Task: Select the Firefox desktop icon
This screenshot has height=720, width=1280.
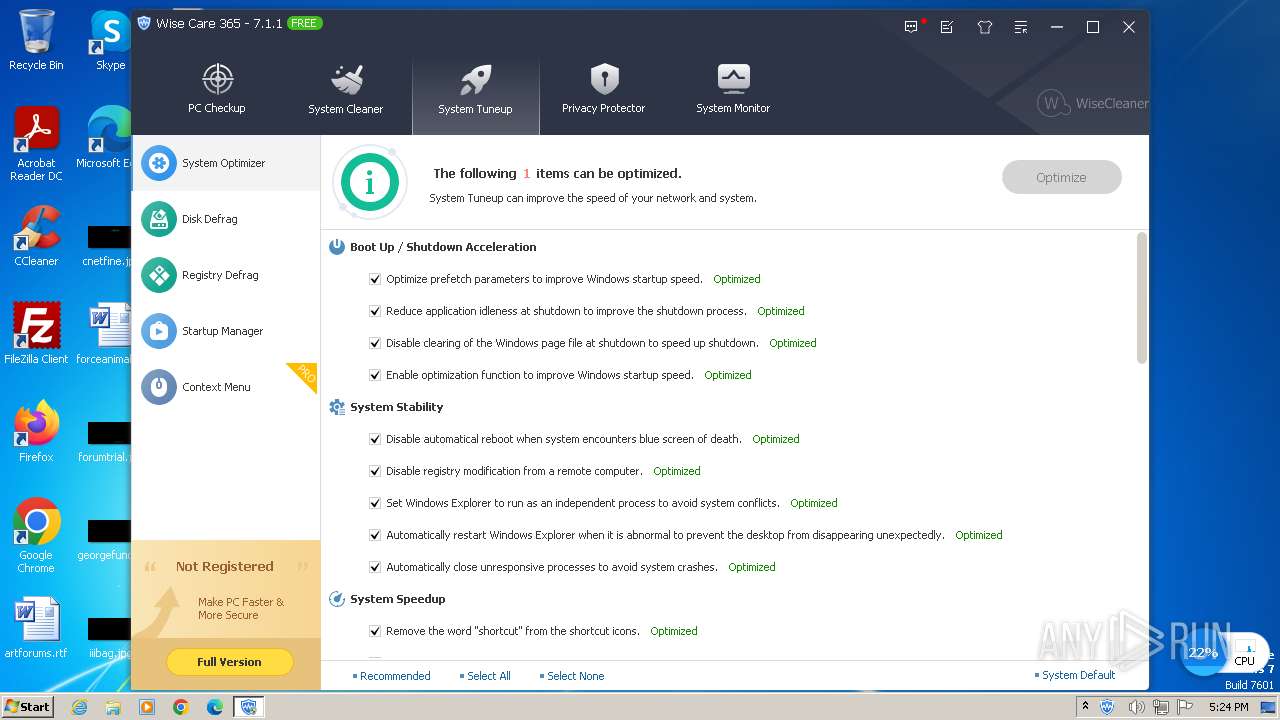Action: (36, 432)
